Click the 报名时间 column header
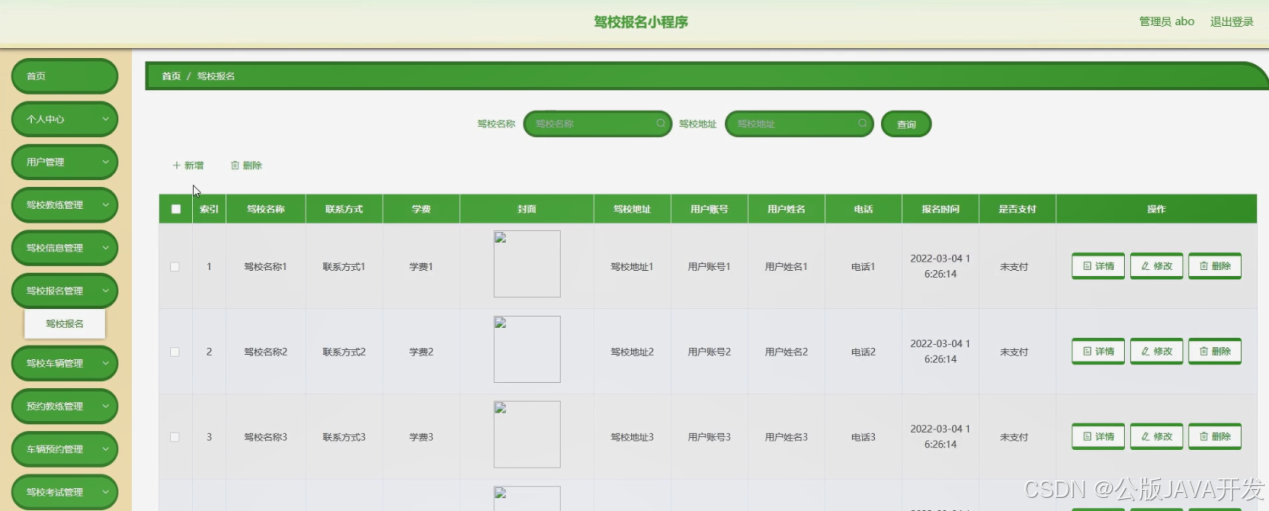 pyautogui.click(x=940, y=209)
